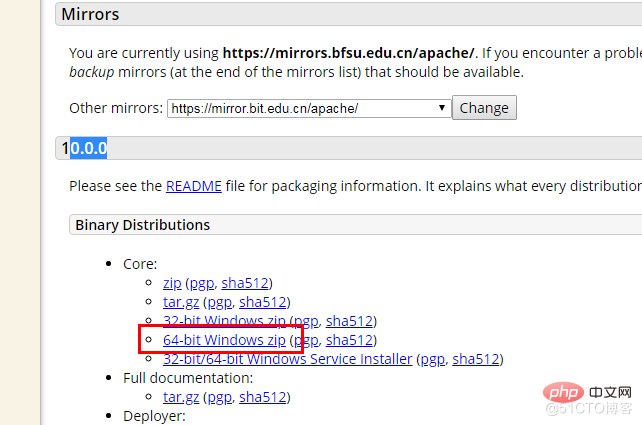Open sha512 for Full documentation tar.gz
The height and width of the screenshot is (425, 642).
262,397
